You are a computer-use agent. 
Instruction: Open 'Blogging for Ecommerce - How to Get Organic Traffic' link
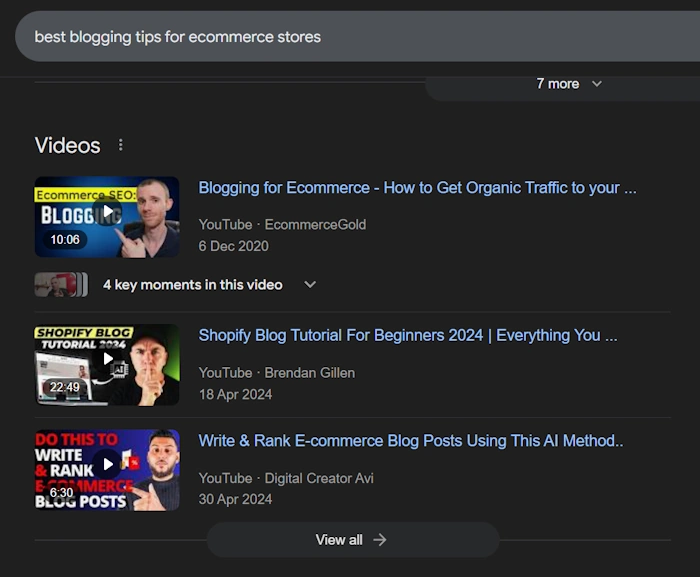click(417, 188)
